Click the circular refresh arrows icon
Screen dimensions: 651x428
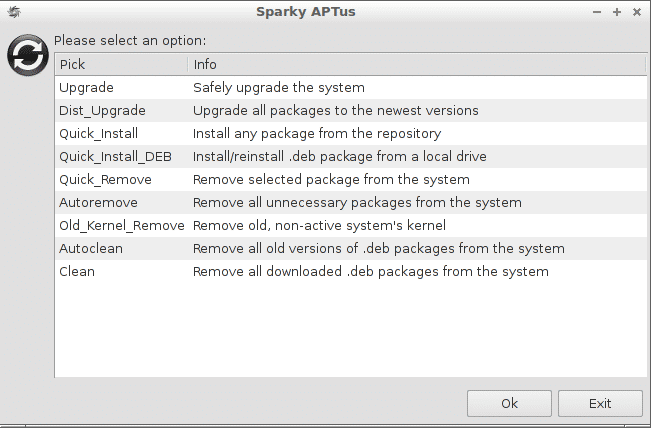[28, 55]
